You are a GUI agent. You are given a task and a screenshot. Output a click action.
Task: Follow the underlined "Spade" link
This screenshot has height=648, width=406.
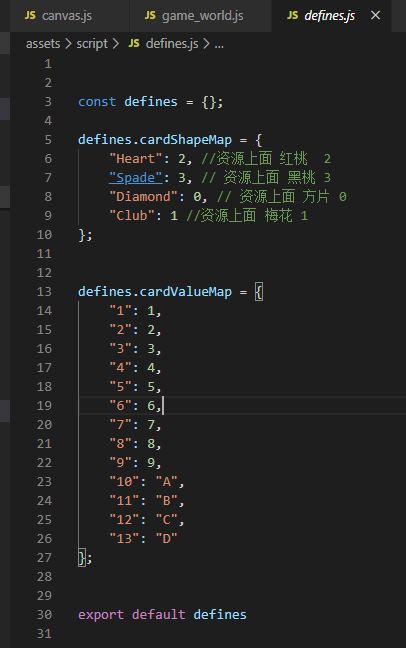click(136, 178)
